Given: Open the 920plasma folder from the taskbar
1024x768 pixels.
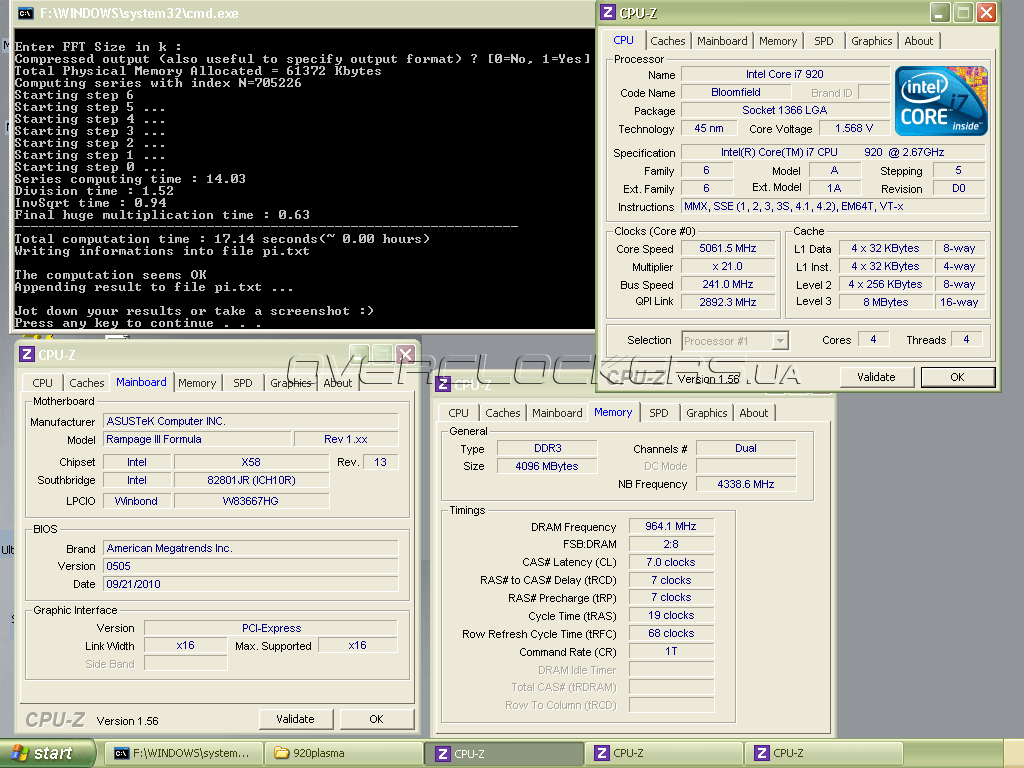Looking at the screenshot, I should point(345,753).
